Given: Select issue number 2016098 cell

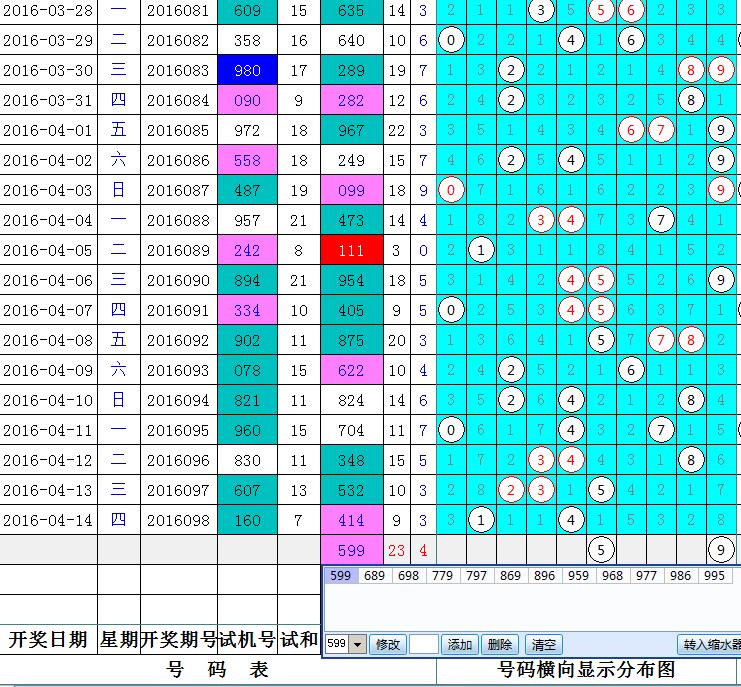Looking at the screenshot, I should (178, 520).
